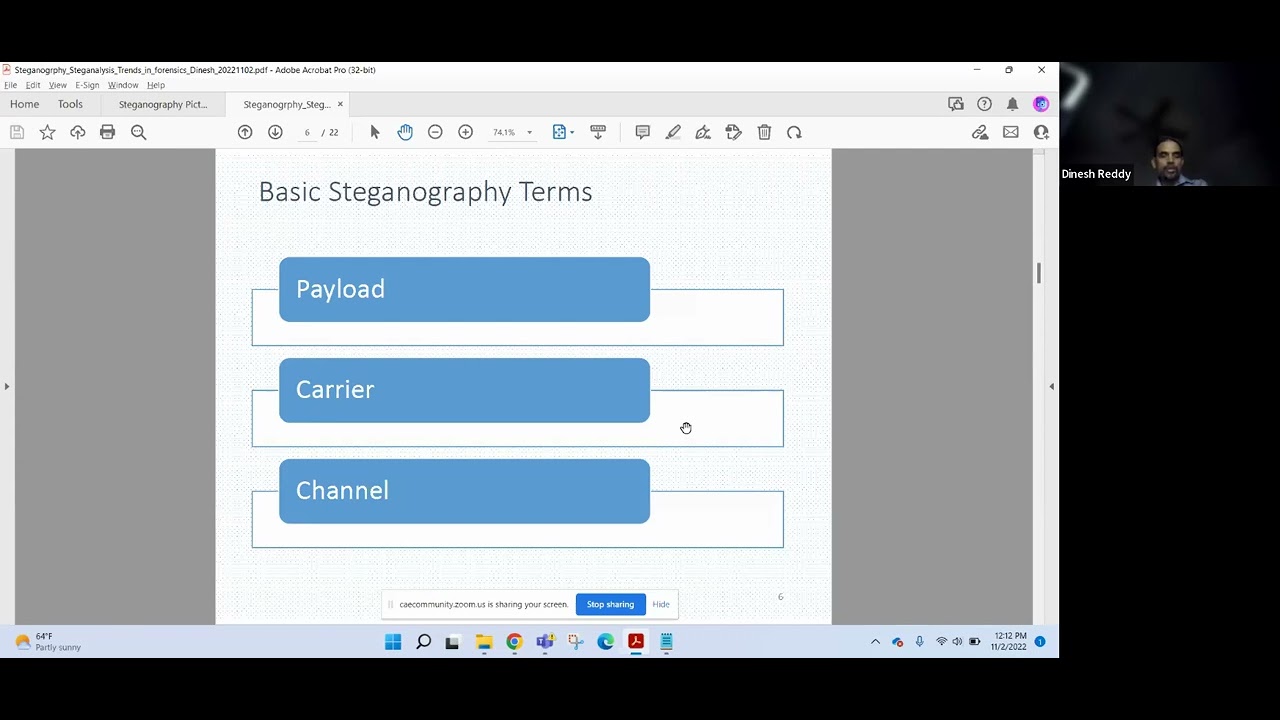Go to the previous page arrow
Screen dimensions: 1280x720
click(245, 132)
